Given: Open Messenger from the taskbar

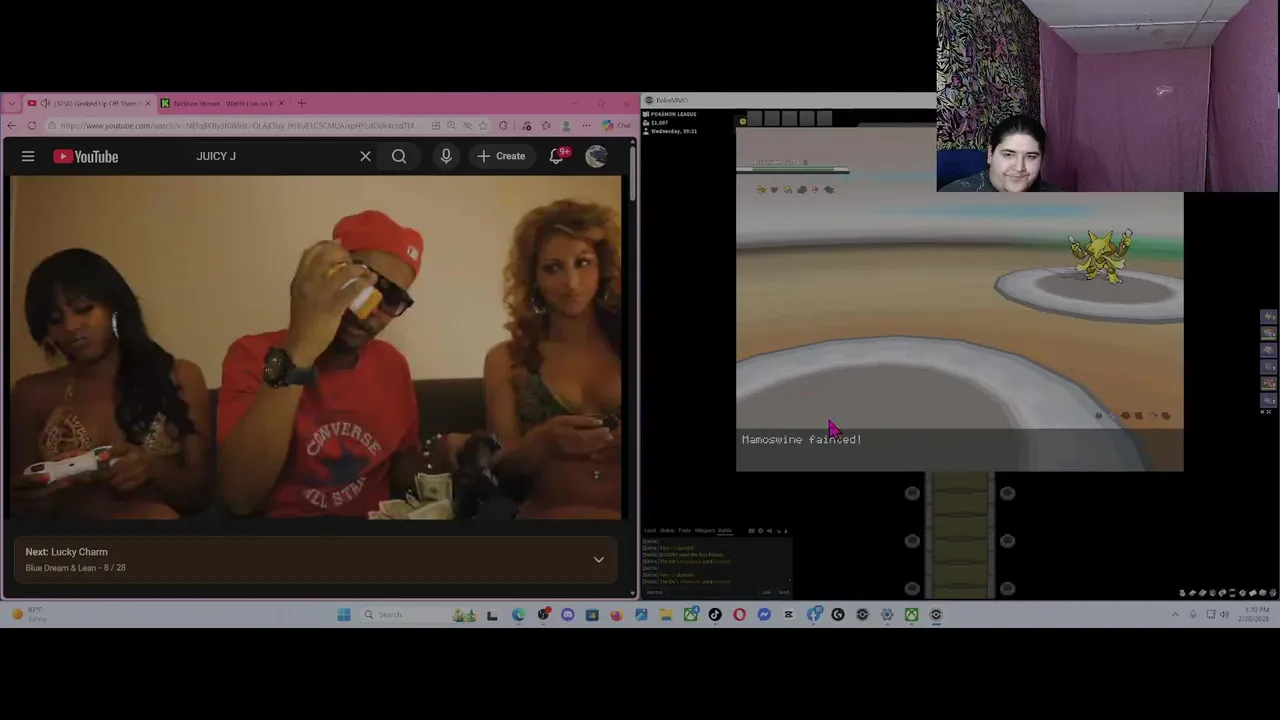Looking at the screenshot, I should [764, 614].
